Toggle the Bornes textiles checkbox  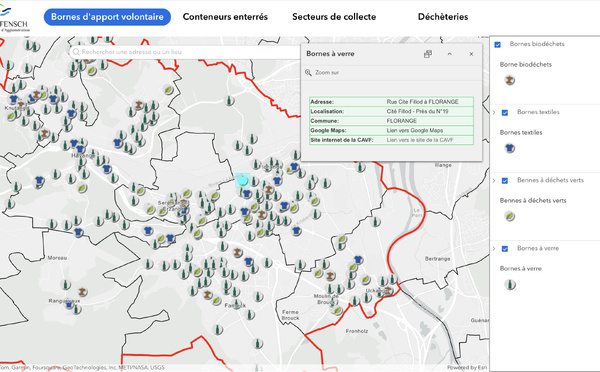(x=505, y=113)
